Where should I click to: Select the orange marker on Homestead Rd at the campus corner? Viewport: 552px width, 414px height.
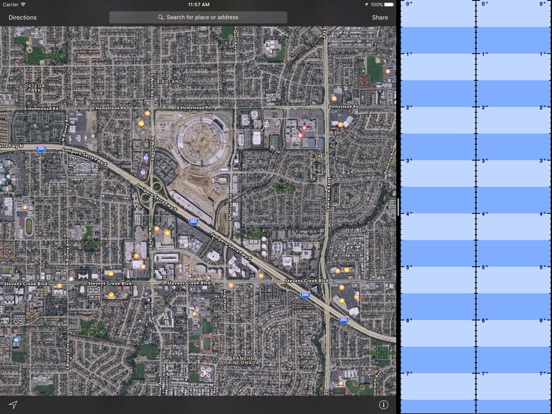click(148, 113)
